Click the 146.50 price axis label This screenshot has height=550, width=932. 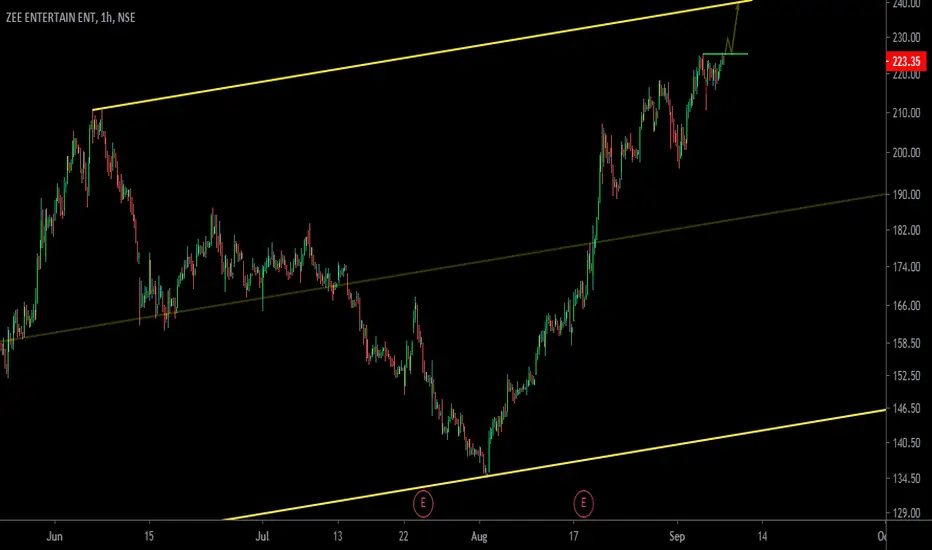point(906,408)
